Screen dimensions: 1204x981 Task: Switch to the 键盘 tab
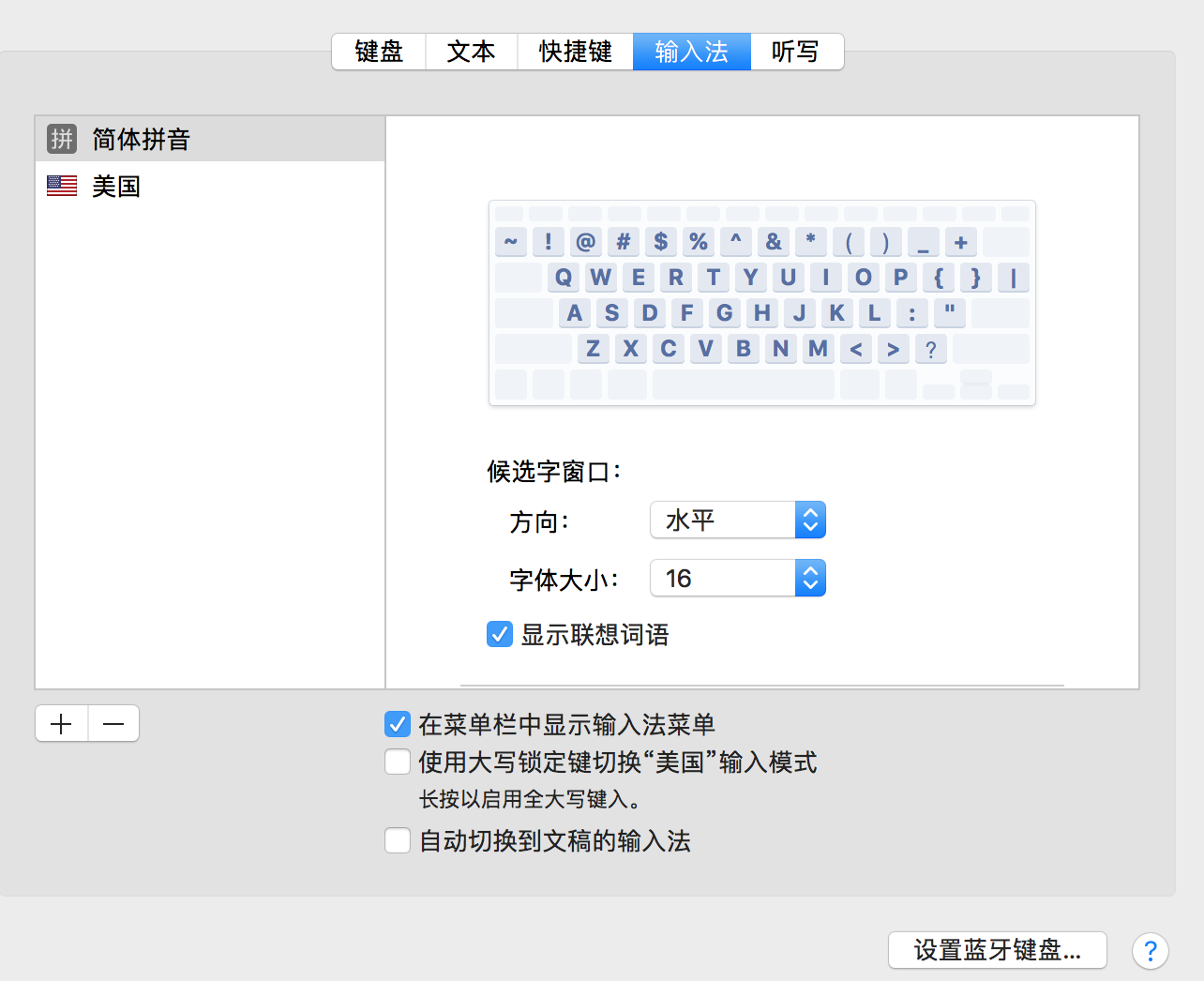tap(379, 52)
